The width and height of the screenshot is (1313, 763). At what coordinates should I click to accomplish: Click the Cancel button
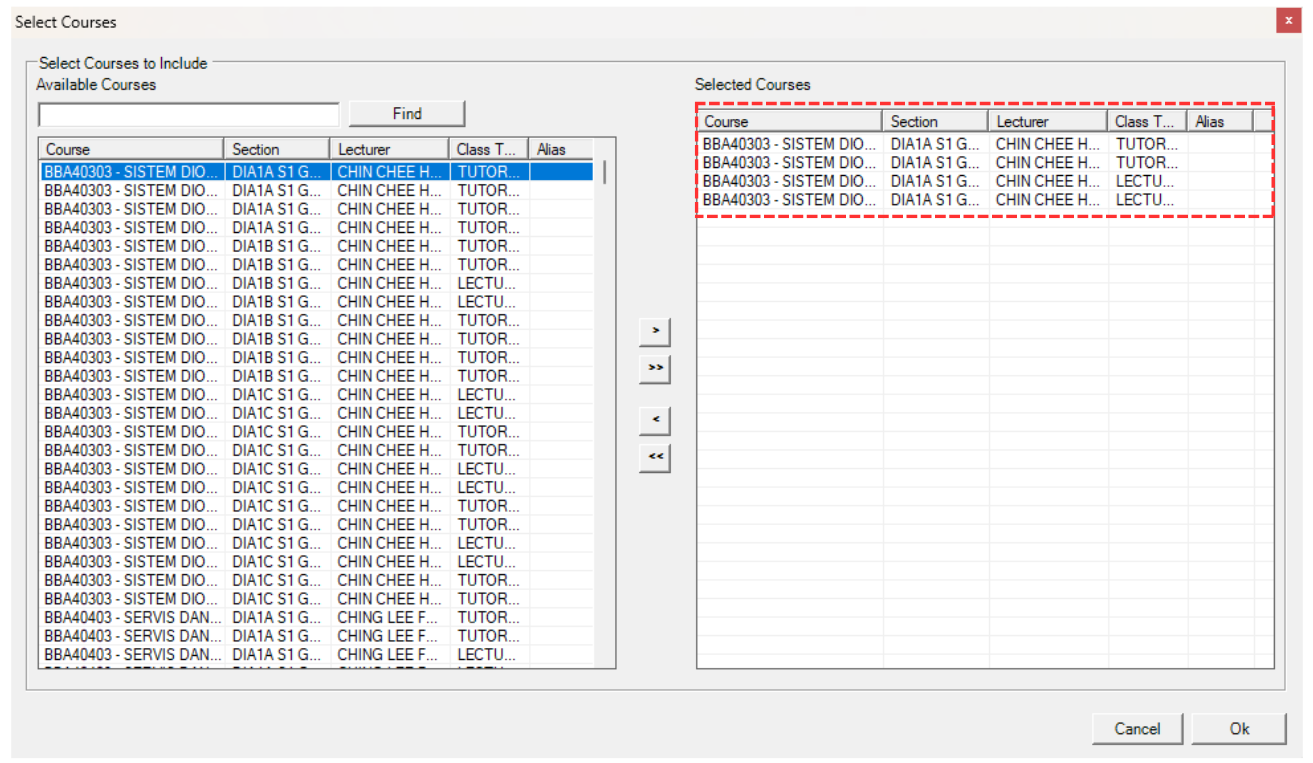(1137, 729)
